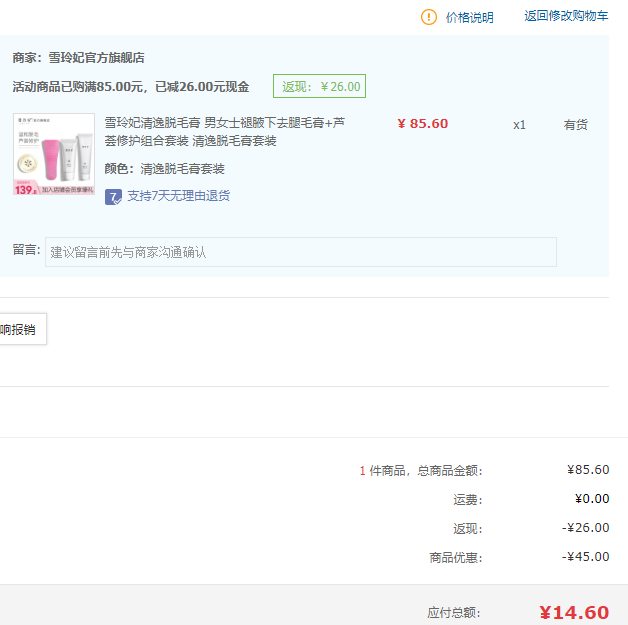This screenshot has width=628, height=625.
Task: Click the 7-day return badge icon
Action: pos(113,196)
